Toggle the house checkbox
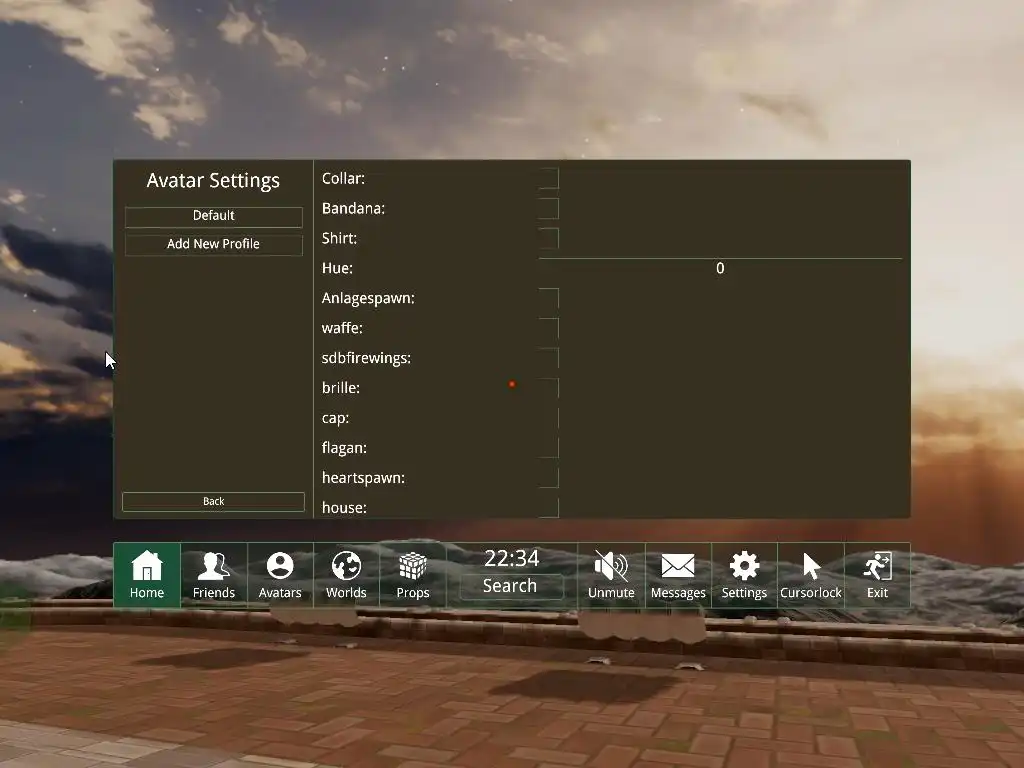This screenshot has height=768, width=1024. pos(549,507)
